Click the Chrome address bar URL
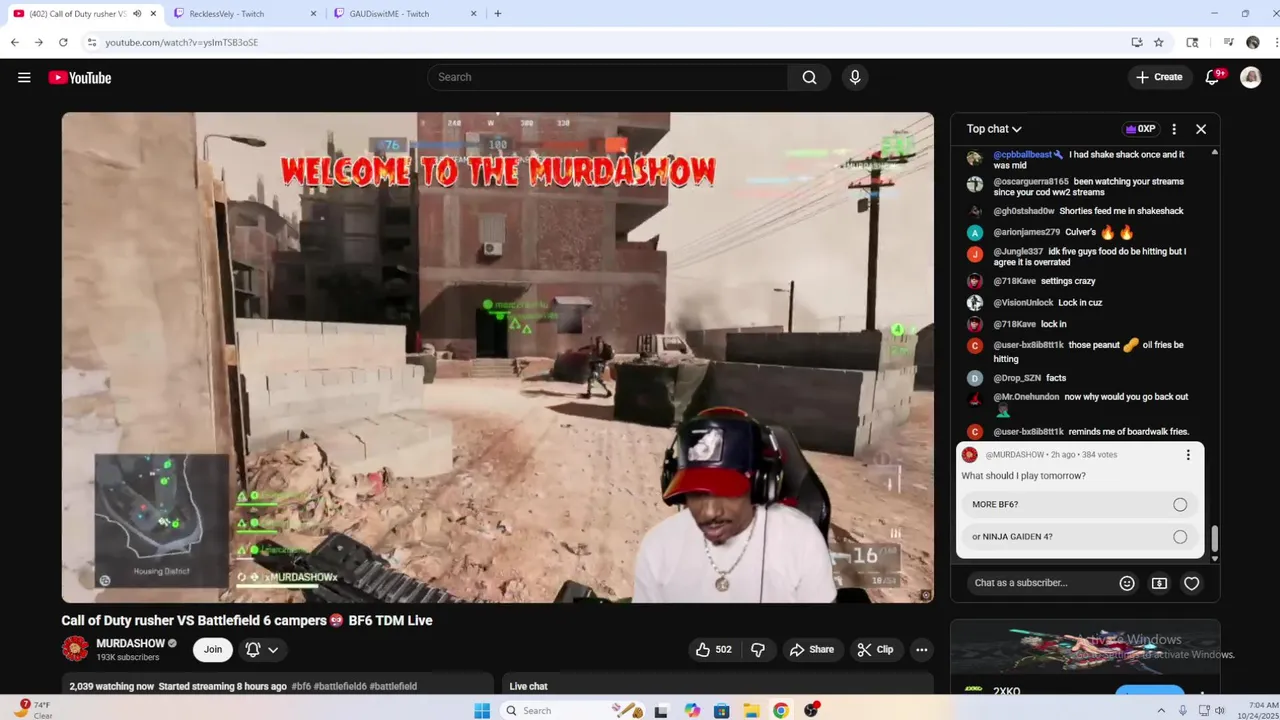This screenshot has width=1280, height=720. [x=182, y=42]
